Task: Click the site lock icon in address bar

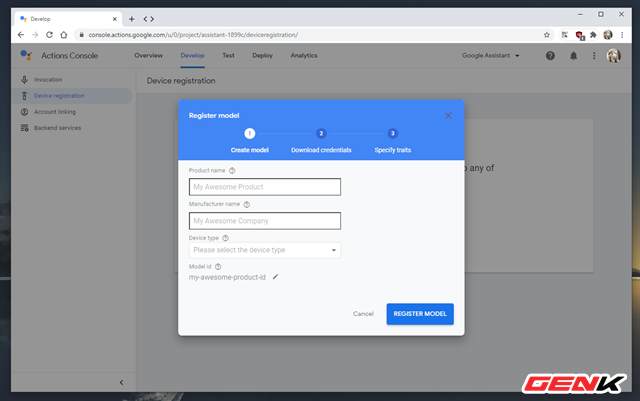Action: pyautogui.click(x=82, y=35)
